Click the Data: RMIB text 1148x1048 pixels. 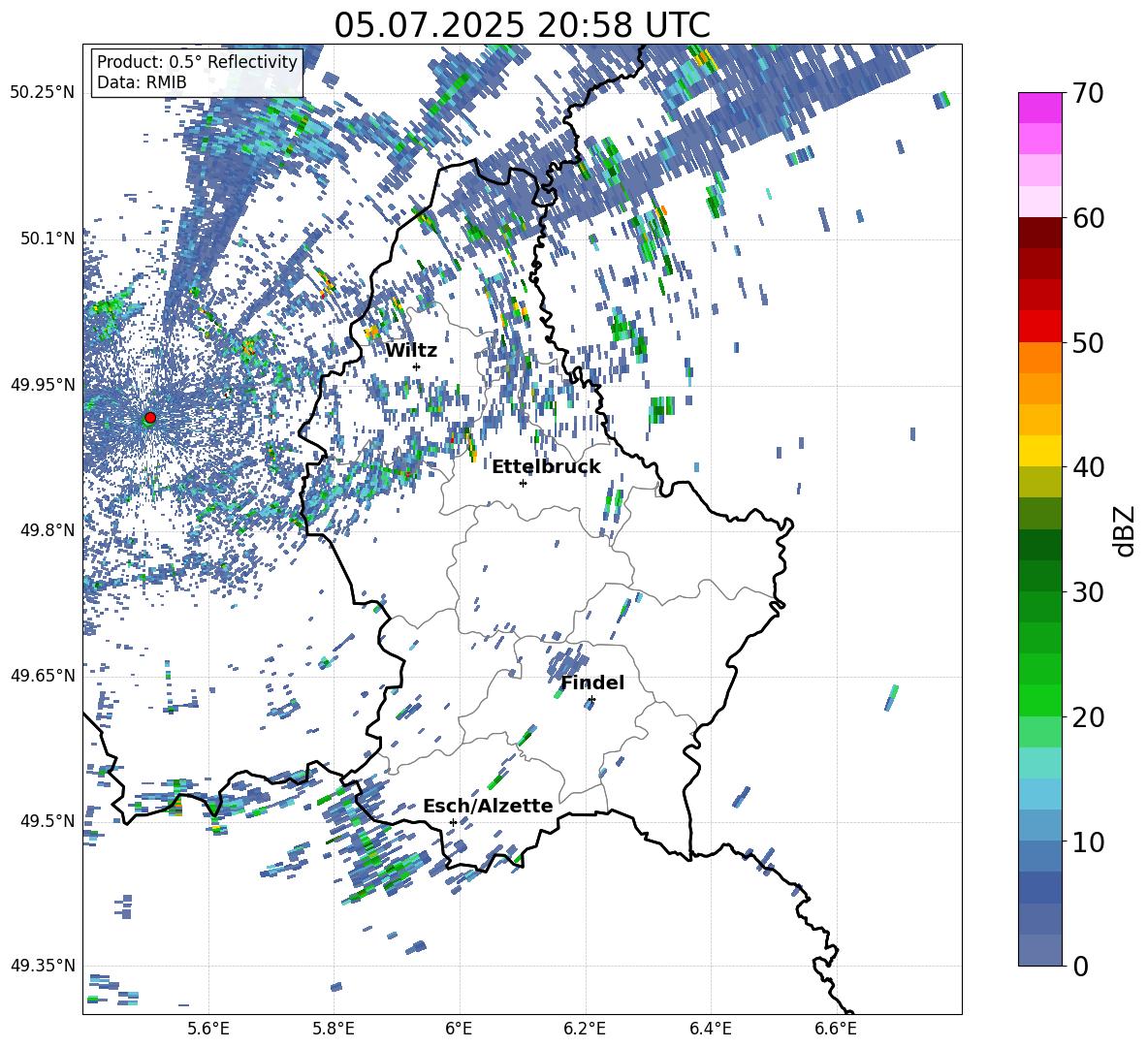[x=142, y=82]
